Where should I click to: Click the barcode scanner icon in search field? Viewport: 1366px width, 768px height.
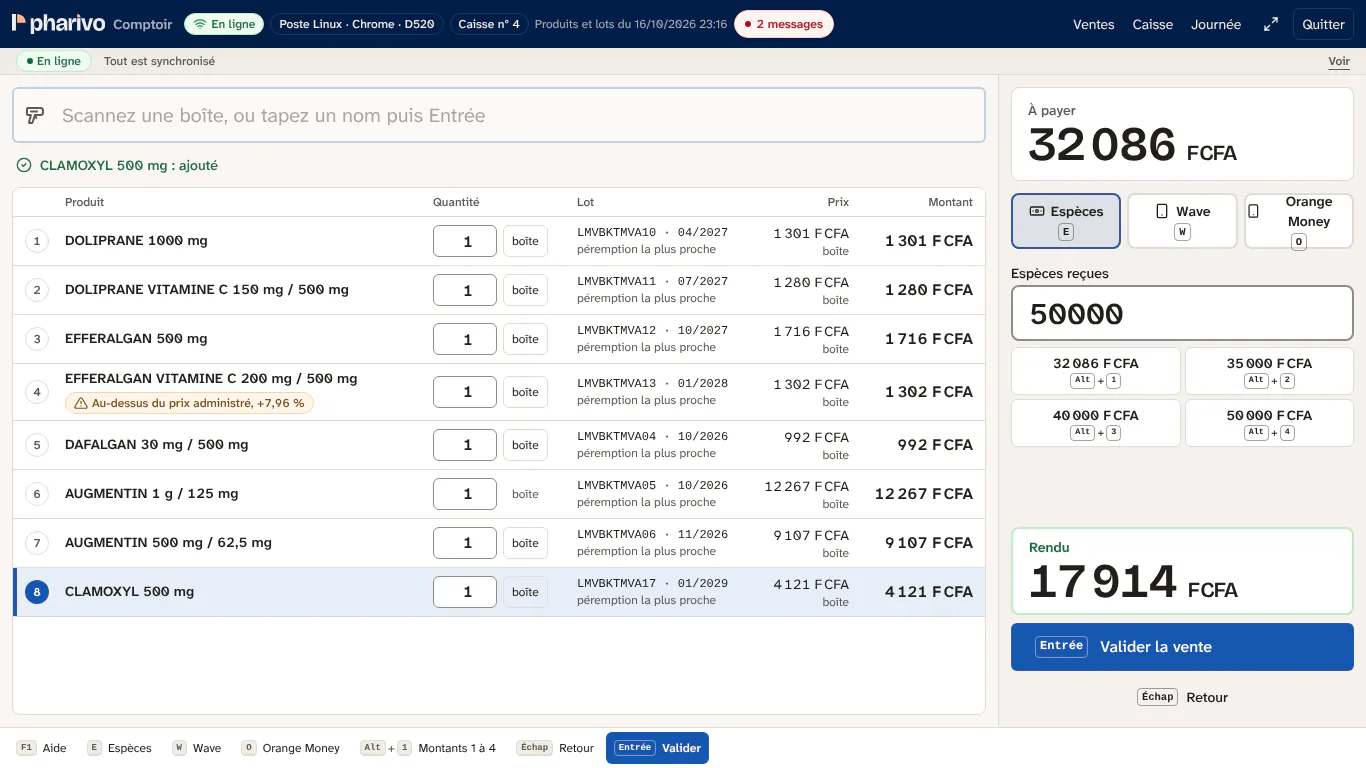[35, 115]
